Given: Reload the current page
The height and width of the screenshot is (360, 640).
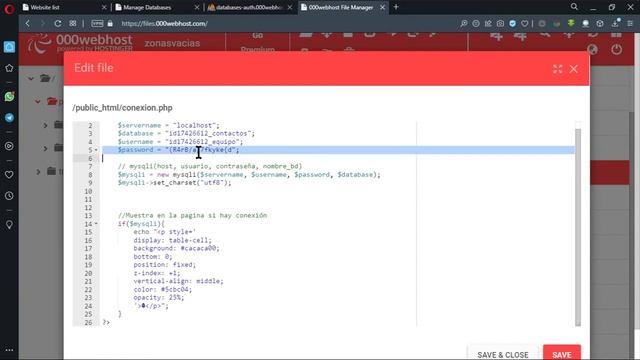Looking at the screenshot, I should coord(58,24).
